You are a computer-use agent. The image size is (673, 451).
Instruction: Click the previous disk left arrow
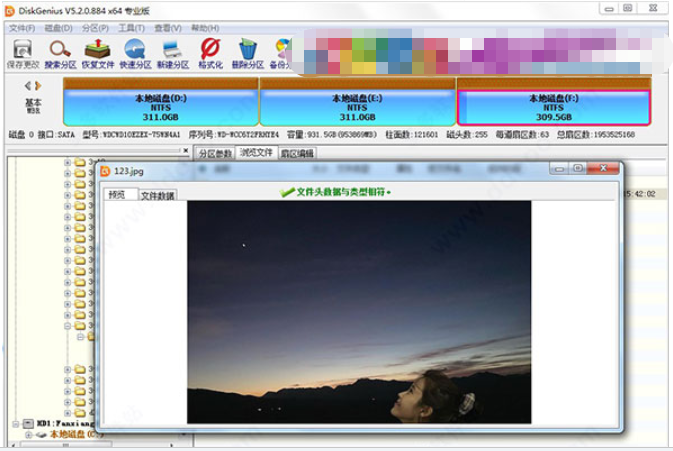[x=28, y=86]
